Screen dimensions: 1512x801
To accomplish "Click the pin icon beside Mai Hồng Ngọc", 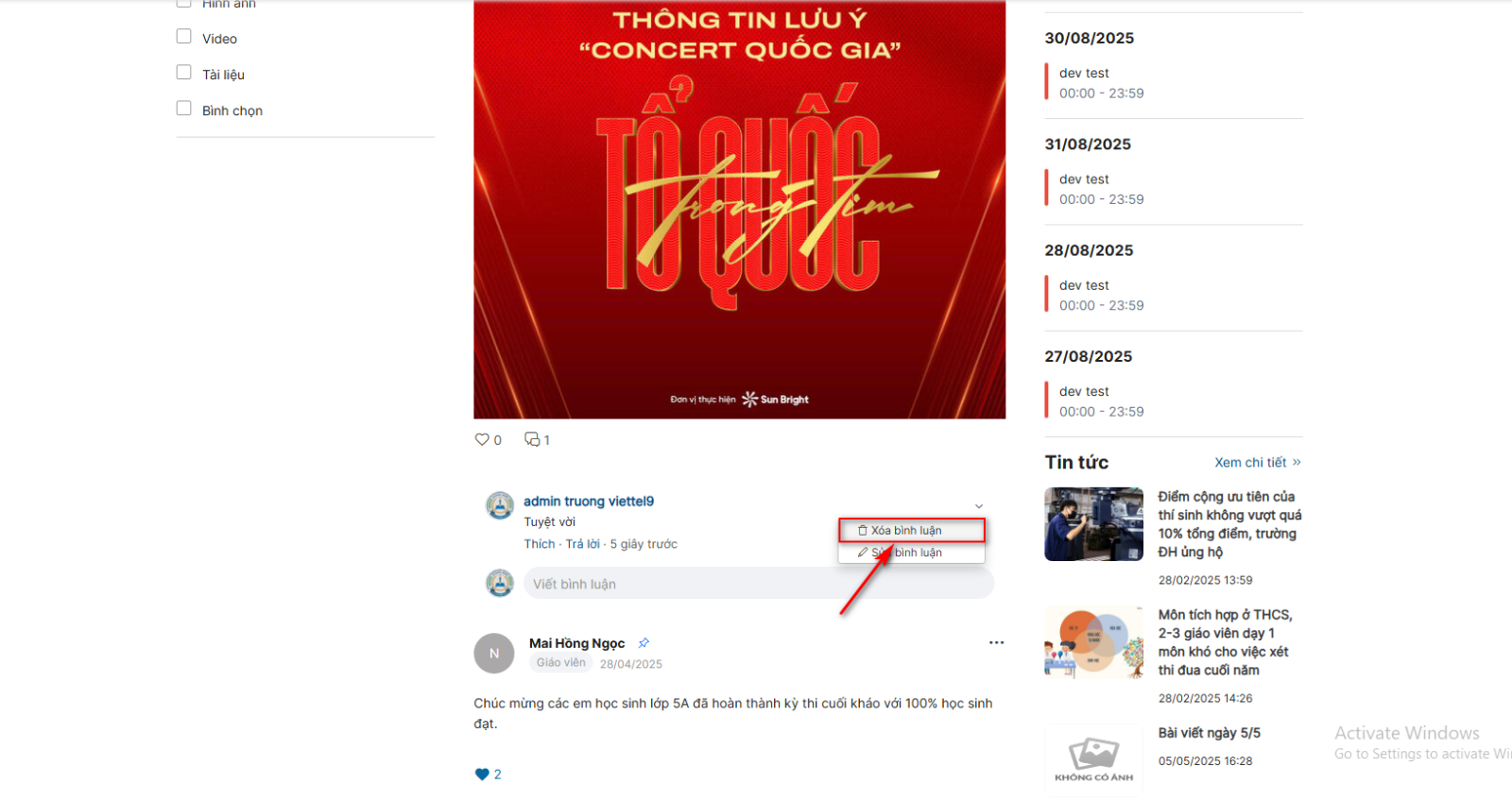I will point(644,642).
